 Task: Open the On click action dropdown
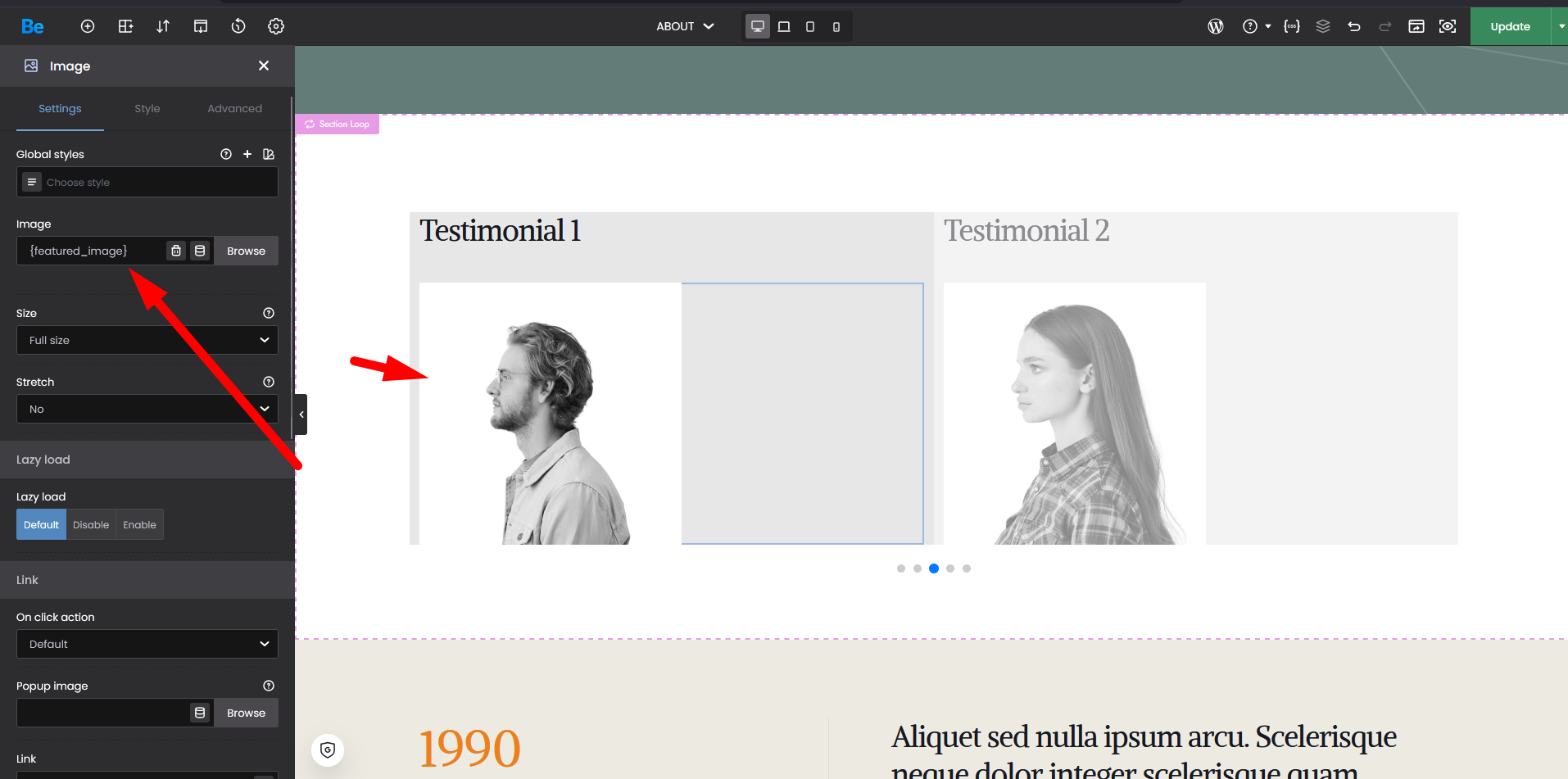click(147, 644)
